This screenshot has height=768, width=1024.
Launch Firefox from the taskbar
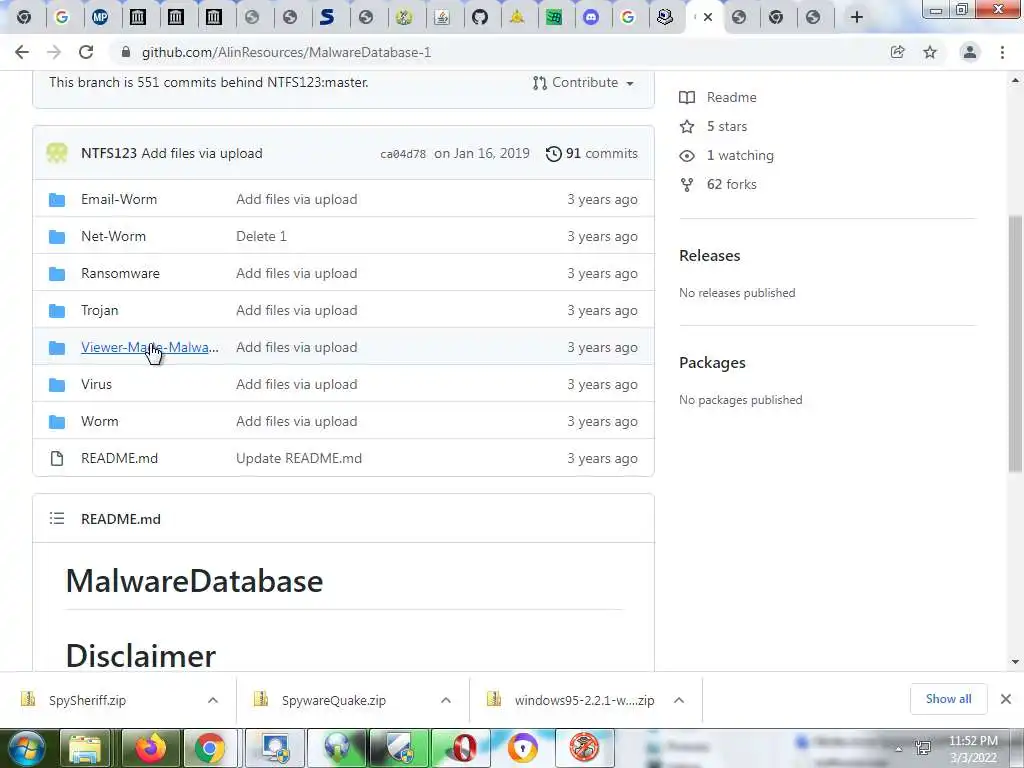pyautogui.click(x=150, y=748)
